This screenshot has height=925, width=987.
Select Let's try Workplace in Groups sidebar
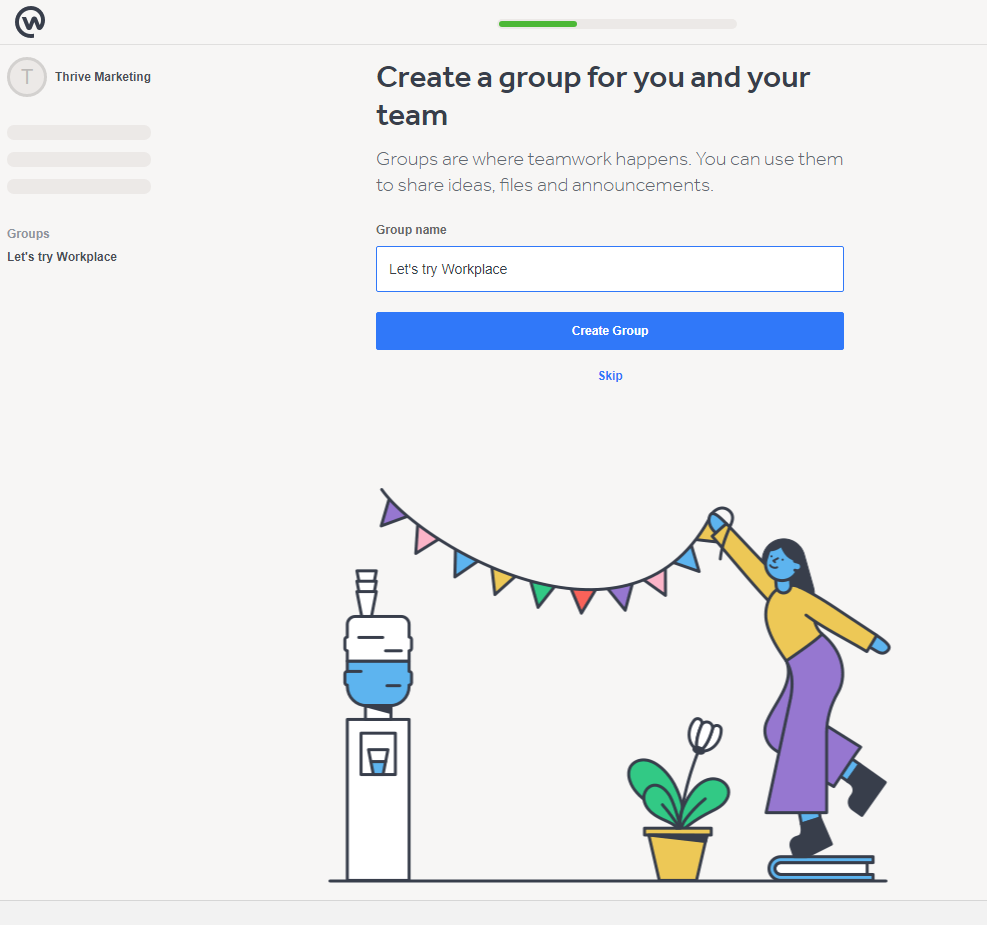tap(62, 257)
